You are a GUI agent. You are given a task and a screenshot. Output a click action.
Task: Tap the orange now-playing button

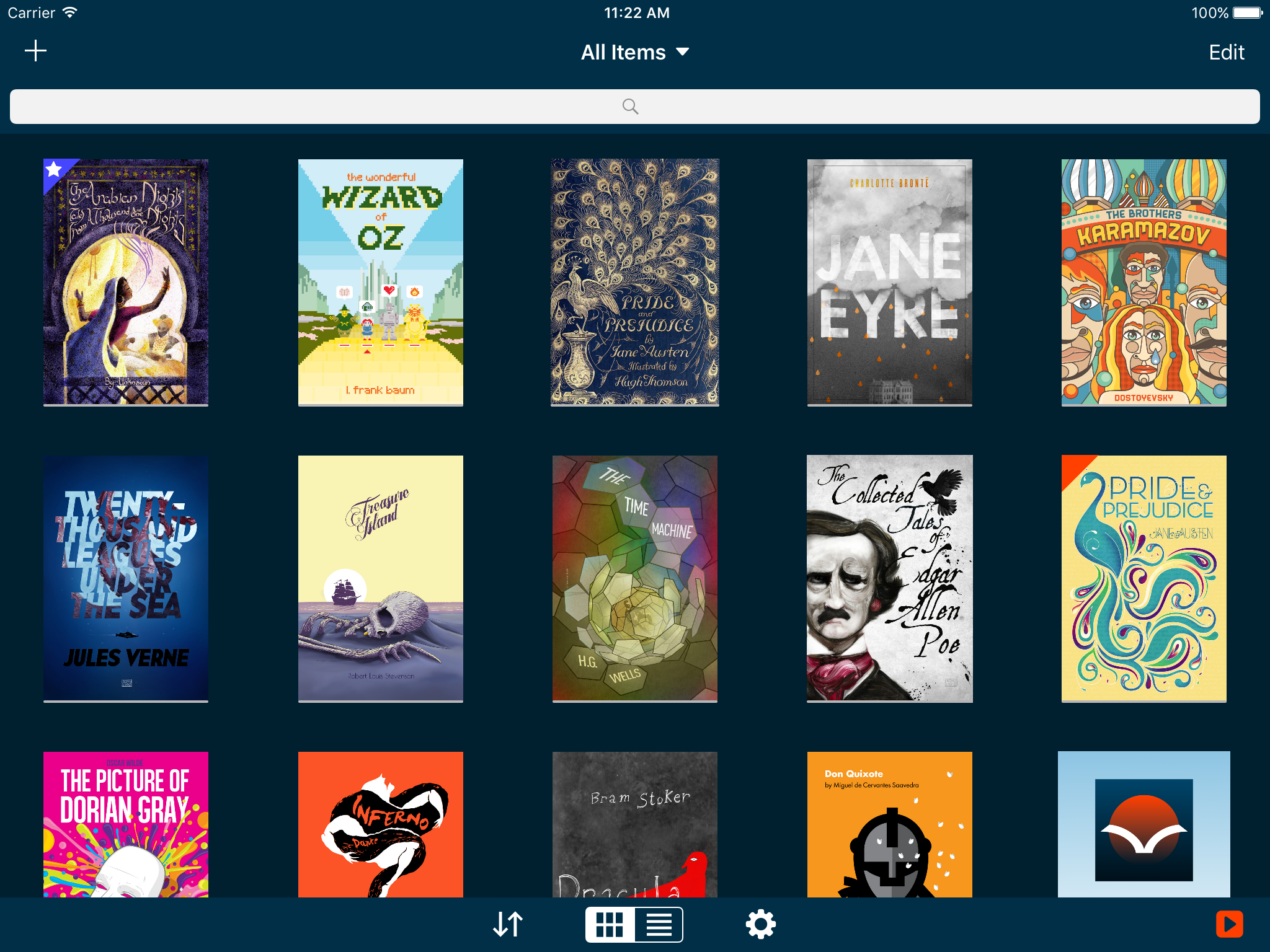(1229, 924)
